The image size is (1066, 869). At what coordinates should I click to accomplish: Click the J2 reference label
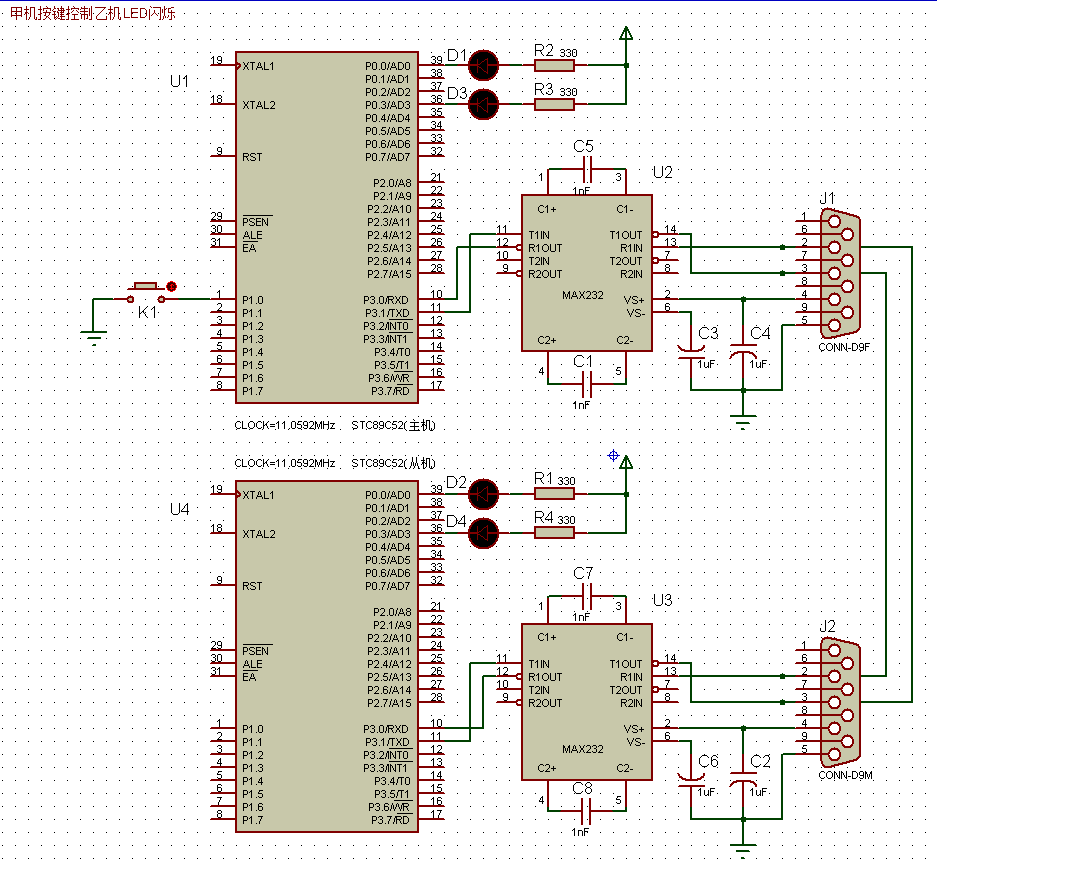pyautogui.click(x=827, y=626)
